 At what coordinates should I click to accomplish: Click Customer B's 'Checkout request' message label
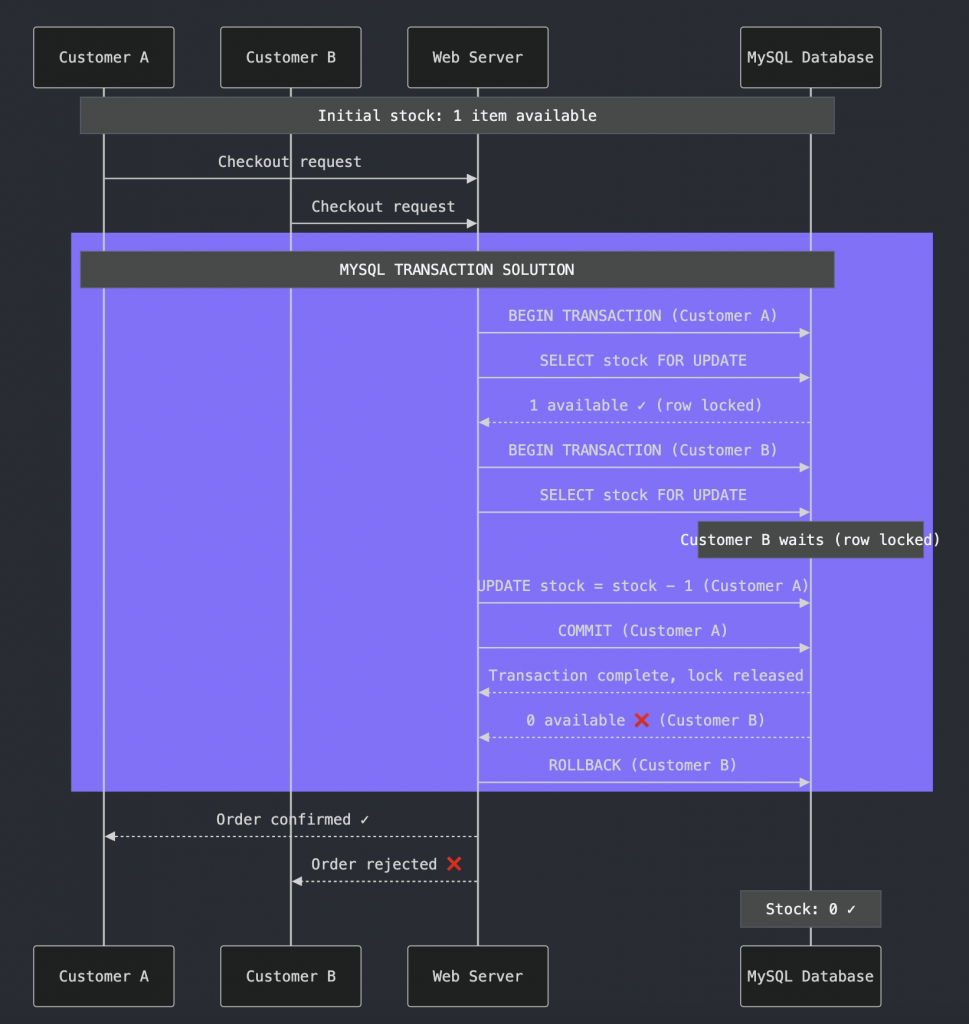[383, 207]
